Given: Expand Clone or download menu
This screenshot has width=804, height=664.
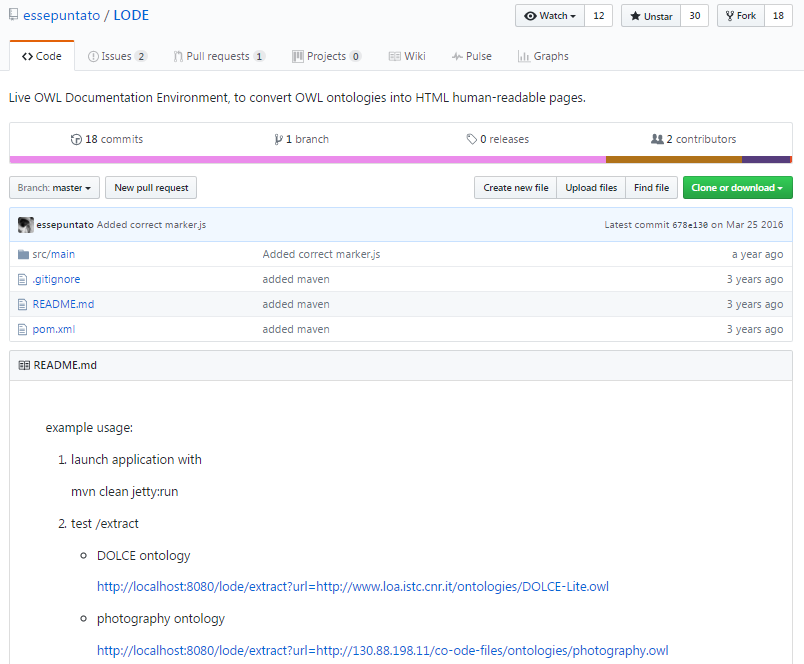Looking at the screenshot, I should 737,188.
